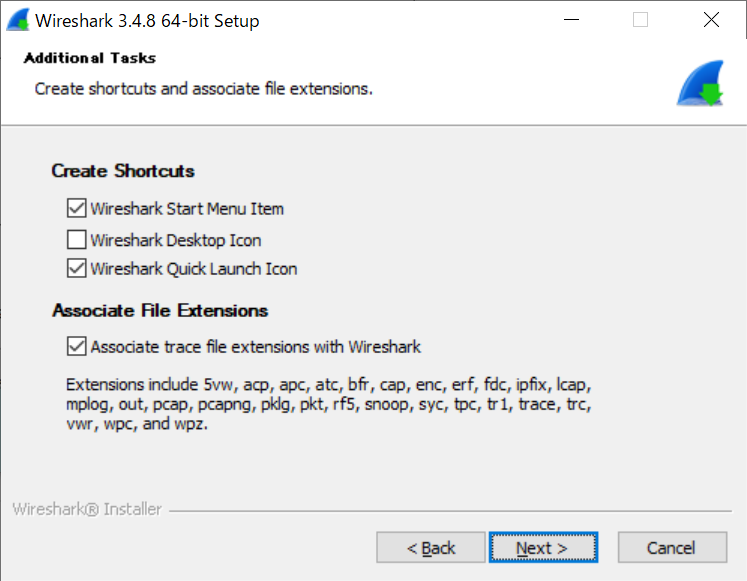Go to the Next step
This screenshot has height=581, width=747.
pos(543,548)
